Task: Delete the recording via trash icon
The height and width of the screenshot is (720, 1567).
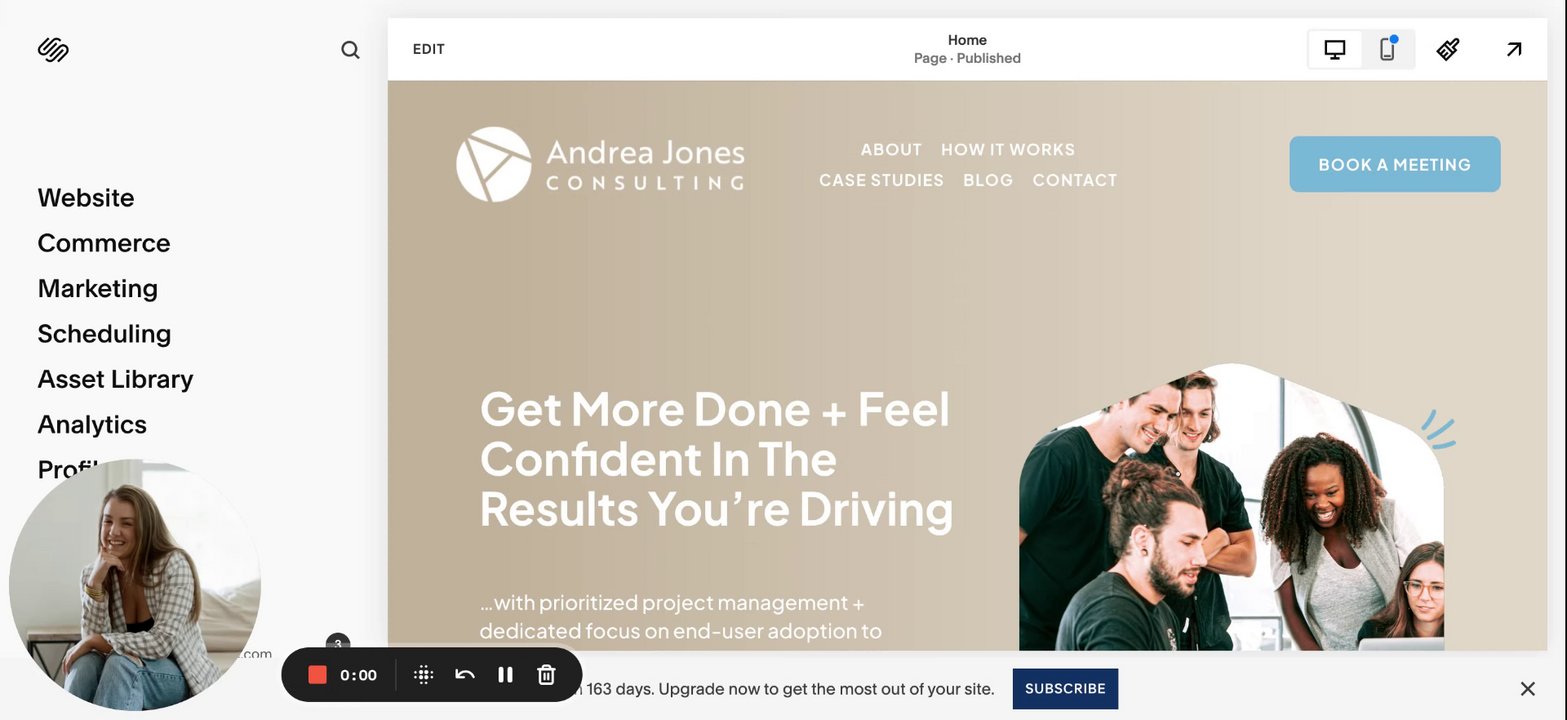Action: pyautogui.click(x=546, y=675)
